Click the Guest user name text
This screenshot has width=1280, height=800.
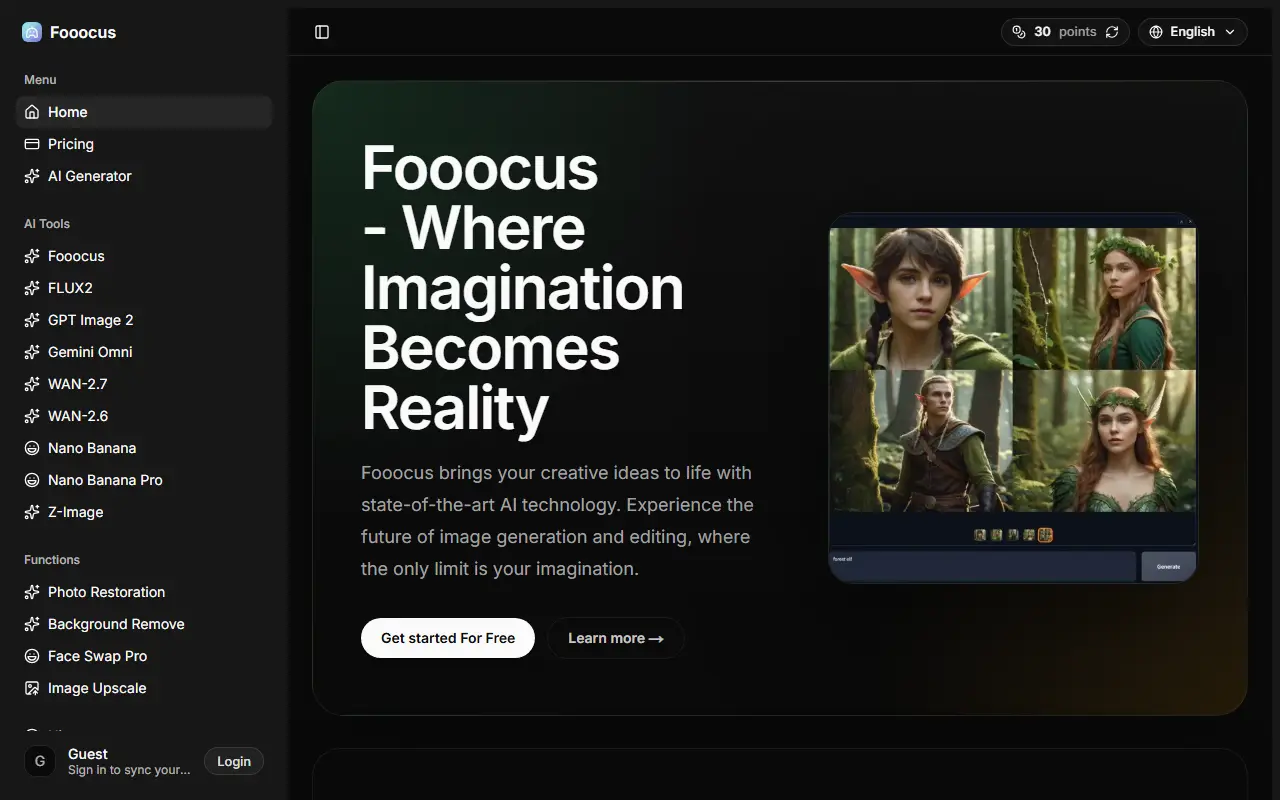coord(88,754)
